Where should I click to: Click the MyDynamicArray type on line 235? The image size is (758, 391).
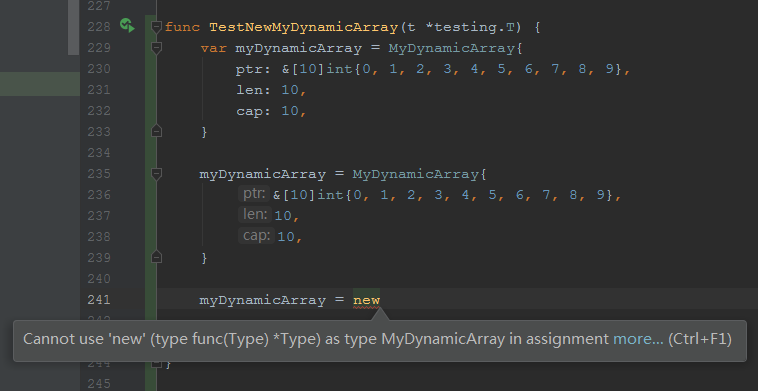pyautogui.click(x=415, y=174)
